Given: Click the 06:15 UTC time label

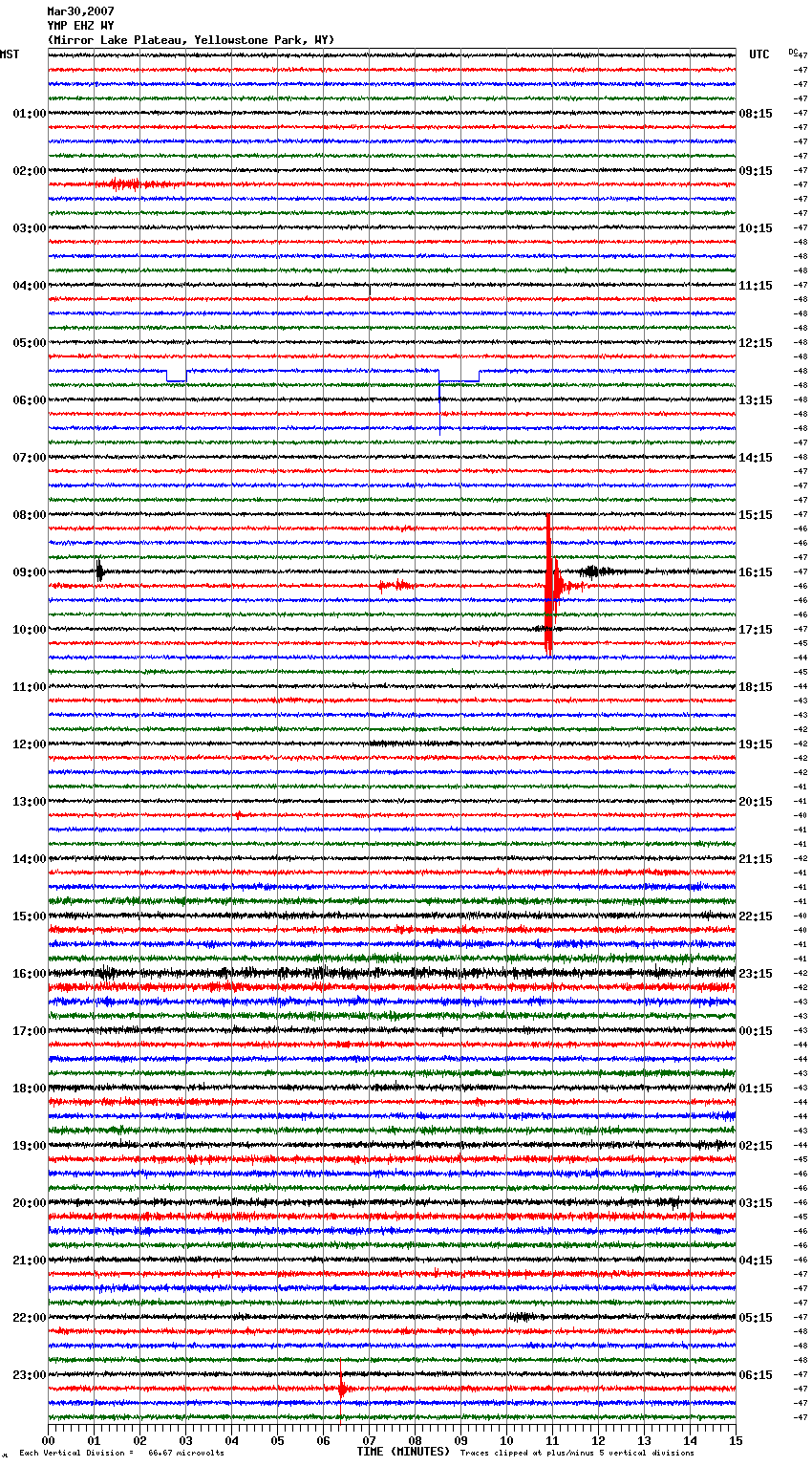Looking at the screenshot, I should click(x=756, y=1375).
